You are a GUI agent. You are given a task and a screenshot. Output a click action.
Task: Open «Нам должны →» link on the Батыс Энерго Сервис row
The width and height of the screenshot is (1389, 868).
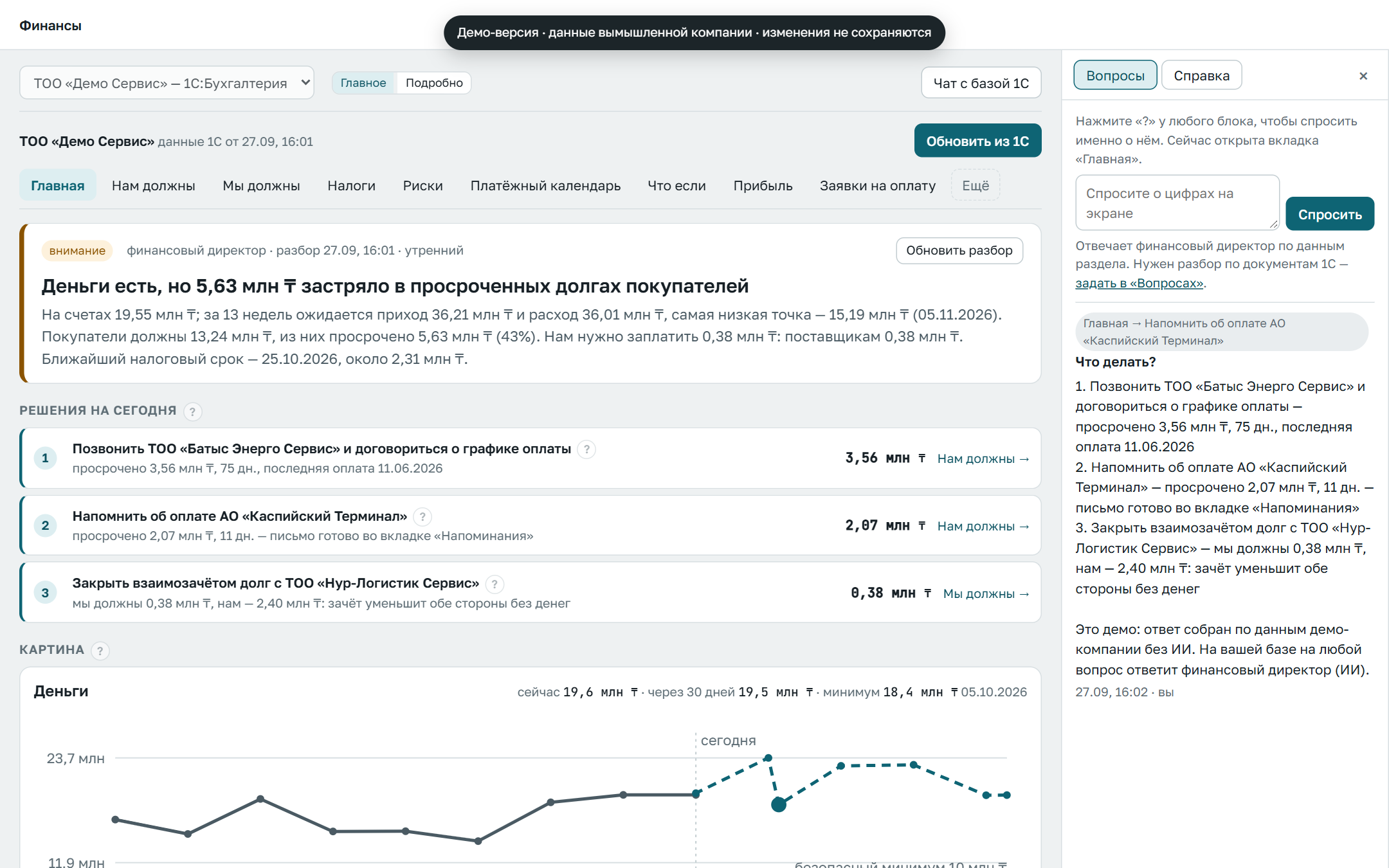pos(983,458)
